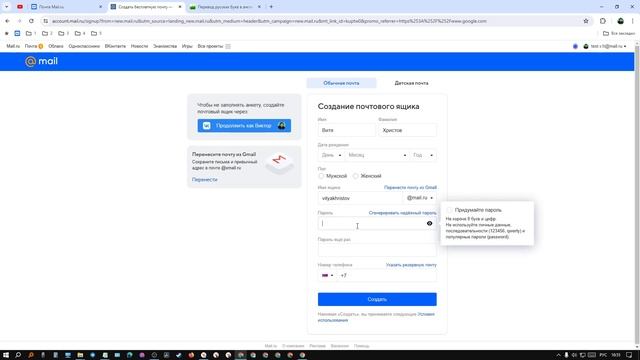The width and height of the screenshot is (640, 360).
Task: Reload the current page
Action: pos(31,21)
